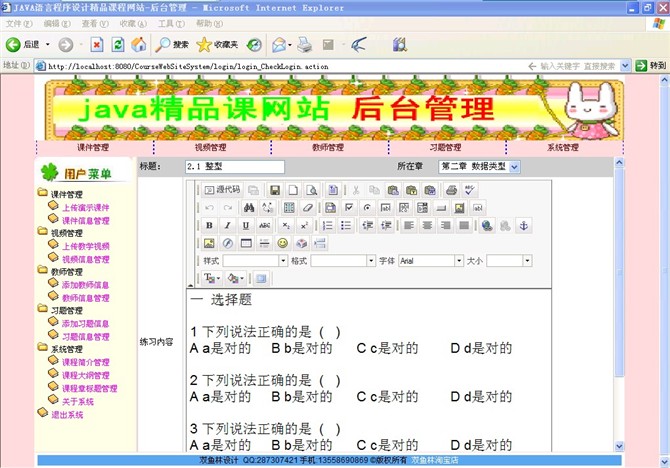Image resolution: width=670 pixels, height=468 pixels.
Task: Click the Save floppy disk editor icon
Action: (275, 190)
